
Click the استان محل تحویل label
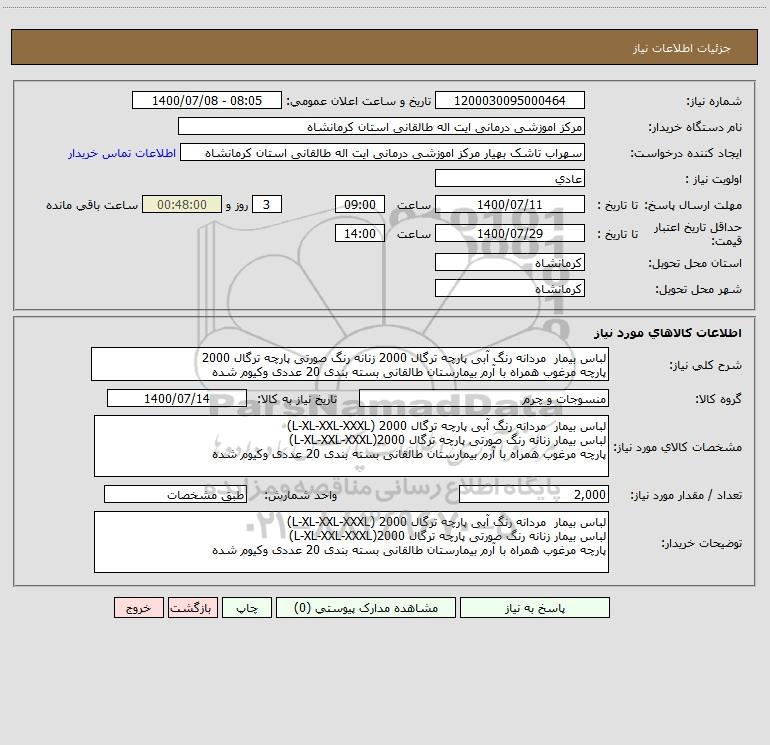(x=695, y=263)
